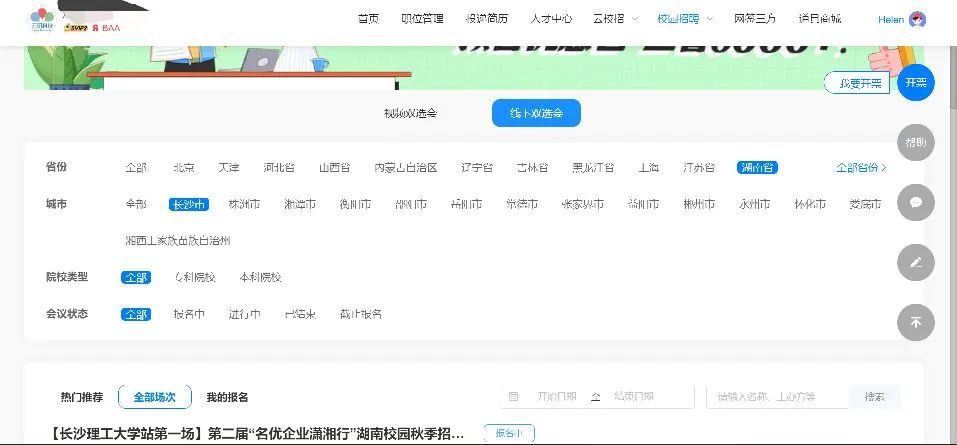Select 本科院校 as school type
Image resolution: width=957 pixels, height=445 pixels.
coord(260,277)
